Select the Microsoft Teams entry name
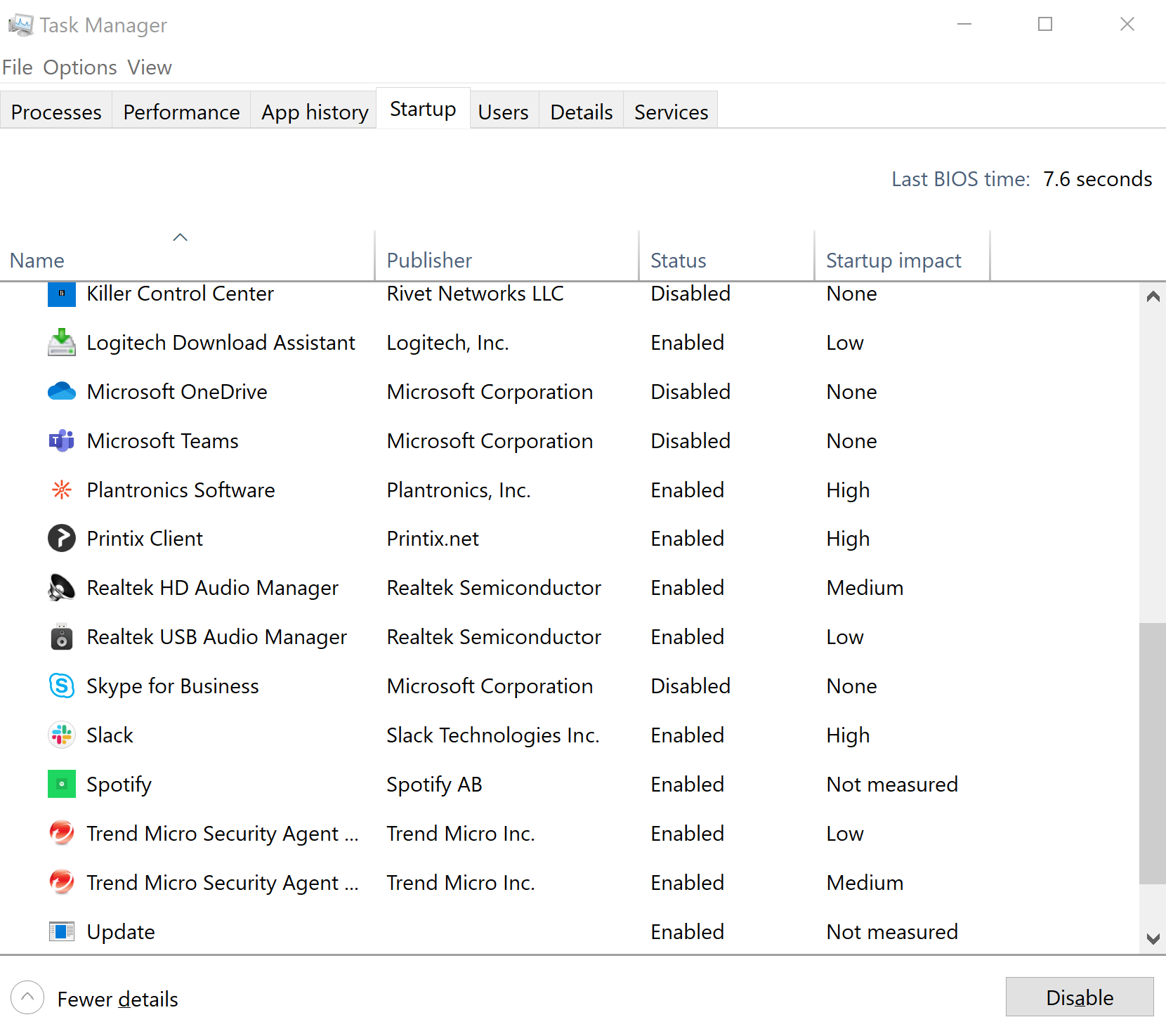This screenshot has width=1166, height=1036. click(162, 441)
